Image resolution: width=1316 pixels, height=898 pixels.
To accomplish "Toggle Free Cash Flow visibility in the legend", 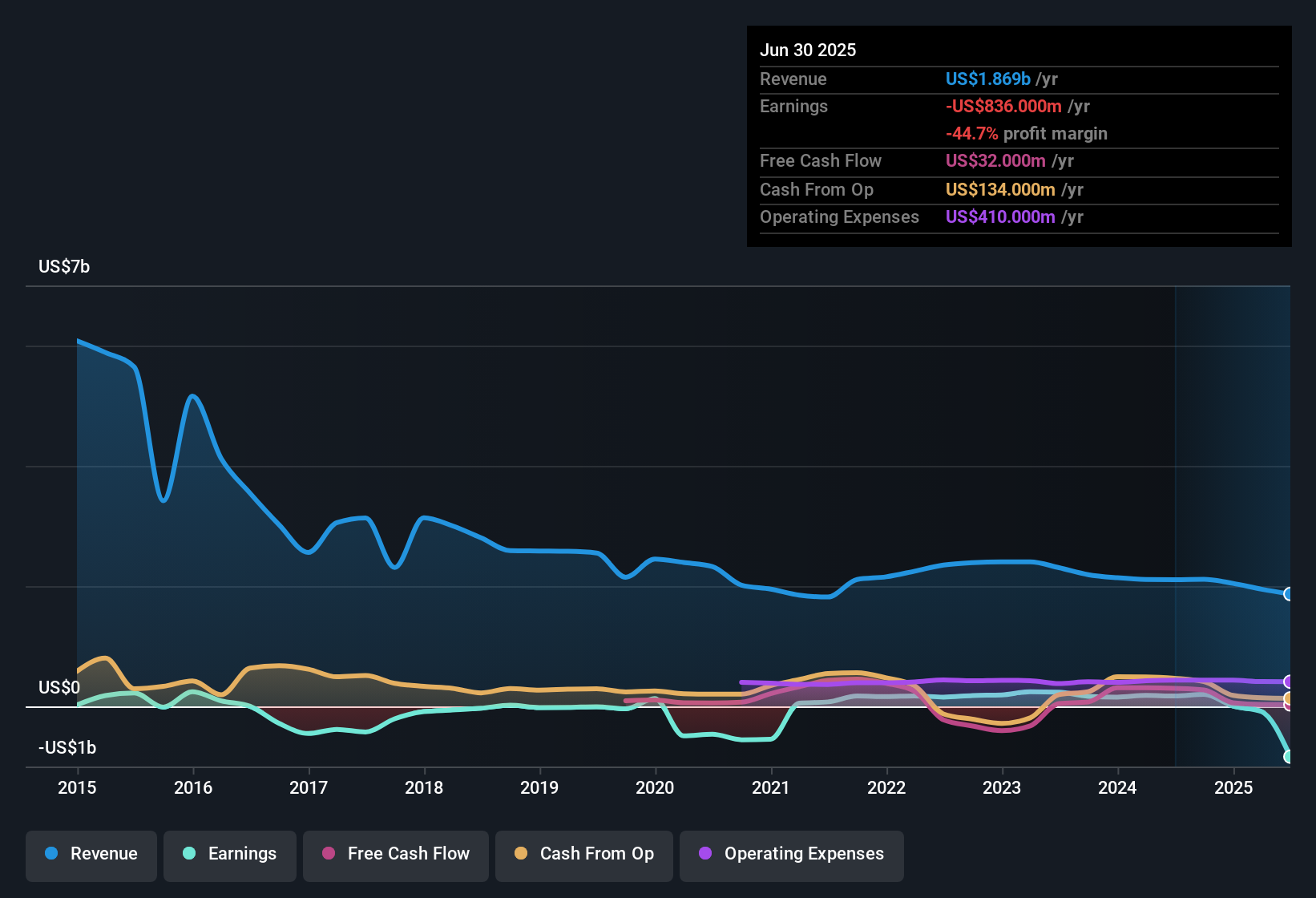I will tap(395, 854).
